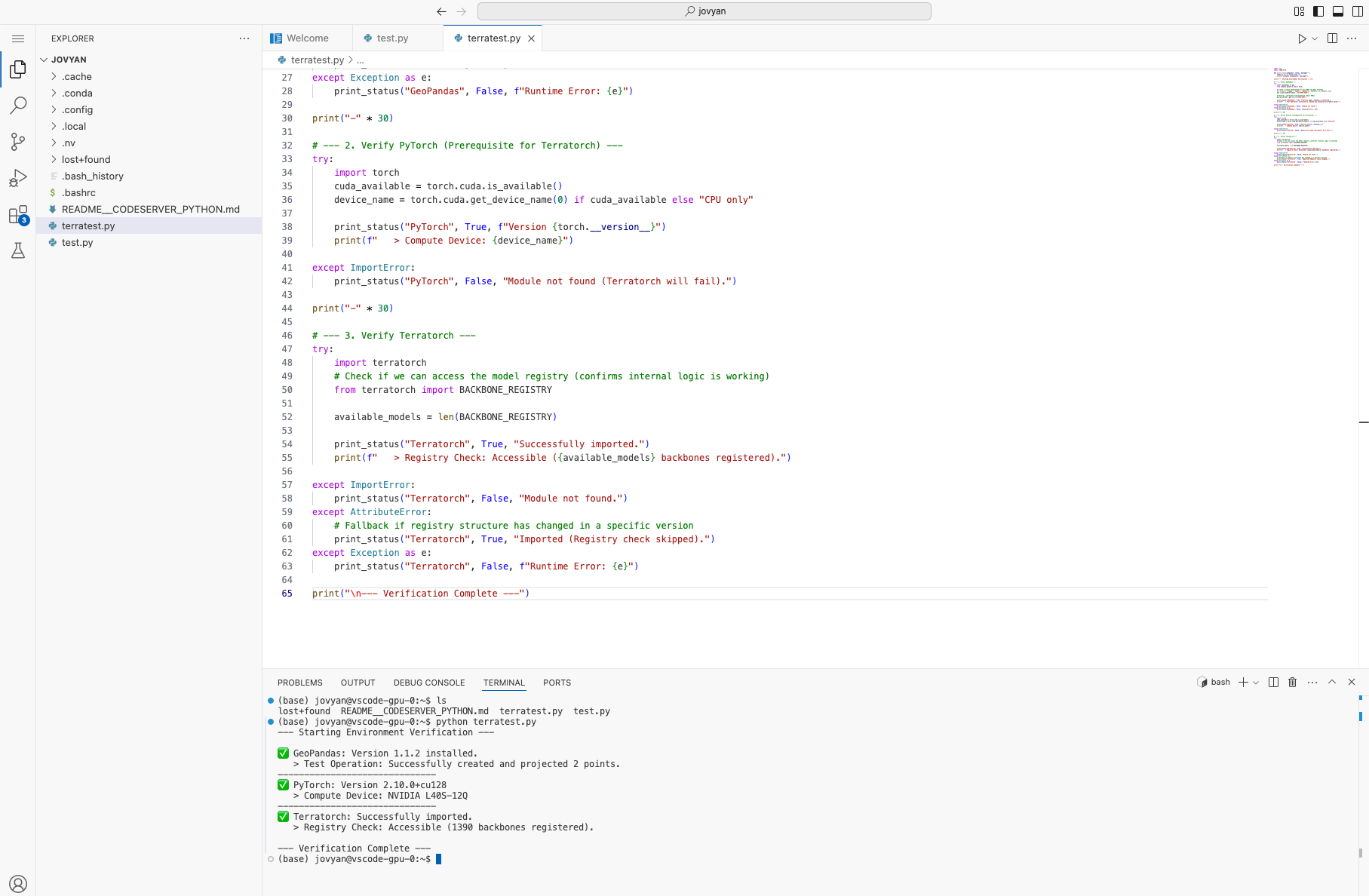Image resolution: width=1369 pixels, height=896 pixels.
Task: Open the Extensions view with badge
Action: click(x=18, y=215)
